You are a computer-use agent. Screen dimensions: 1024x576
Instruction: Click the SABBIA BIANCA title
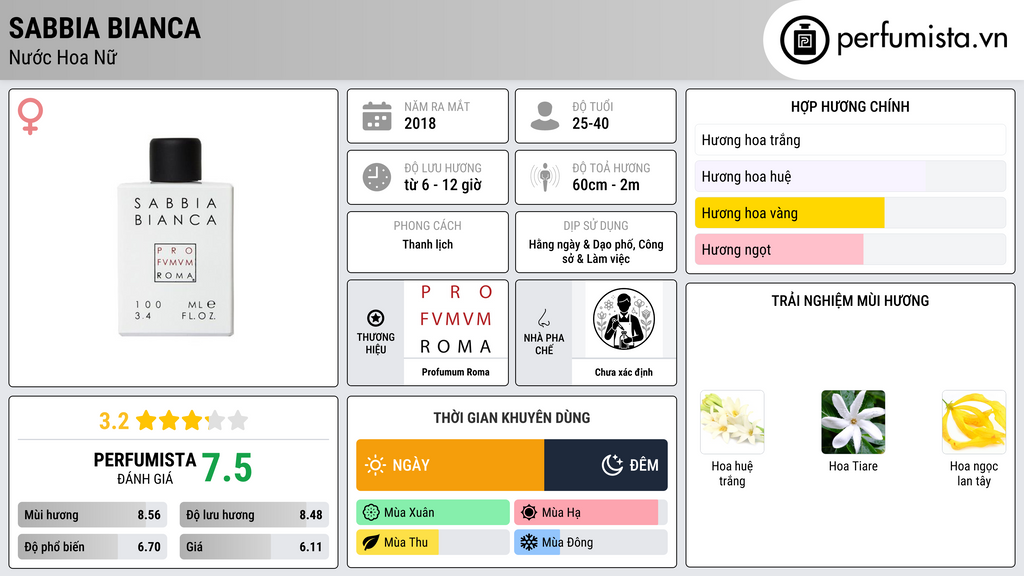click(104, 28)
